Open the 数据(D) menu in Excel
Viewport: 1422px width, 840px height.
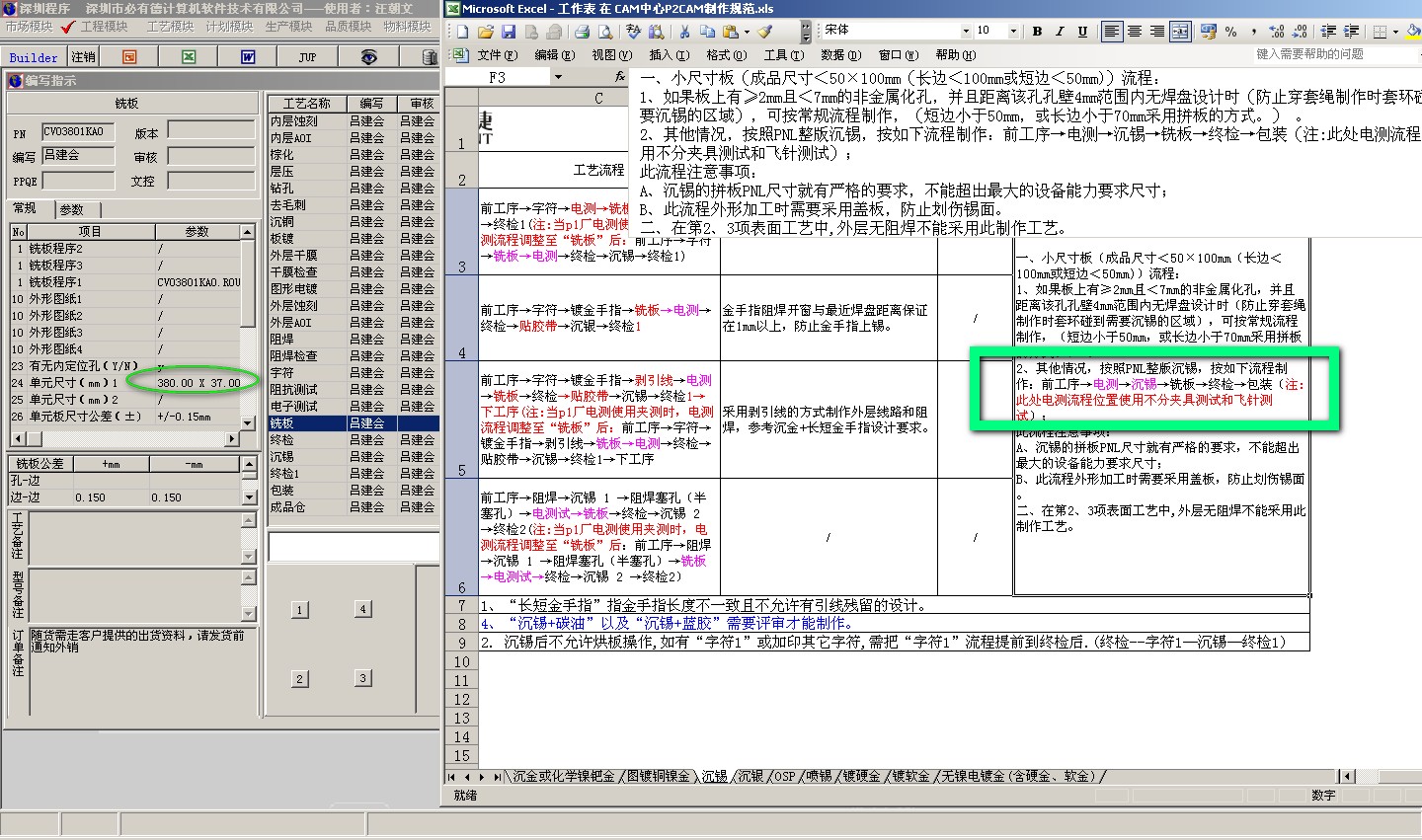point(840,55)
